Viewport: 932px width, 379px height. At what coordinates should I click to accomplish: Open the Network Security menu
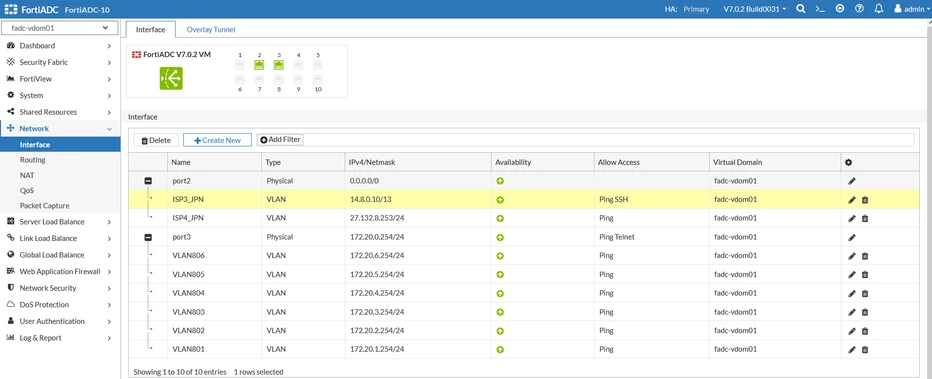[x=59, y=288]
